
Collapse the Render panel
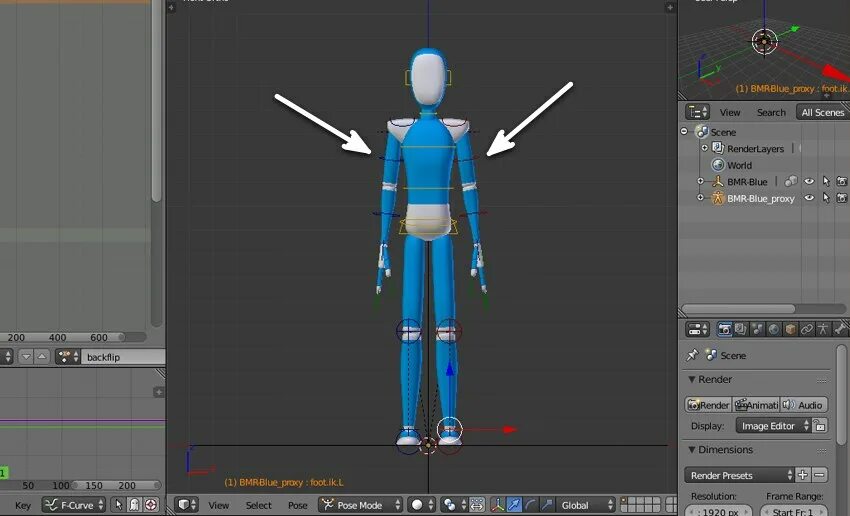(x=692, y=379)
